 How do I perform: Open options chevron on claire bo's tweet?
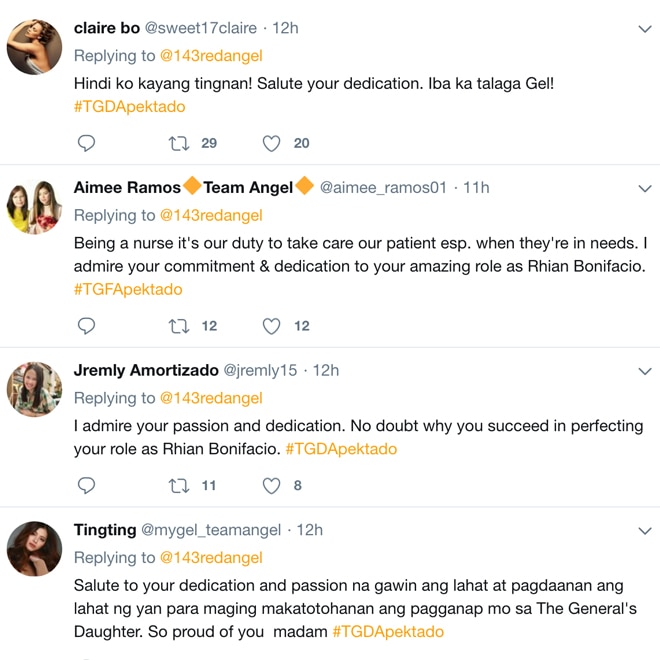pos(645,29)
